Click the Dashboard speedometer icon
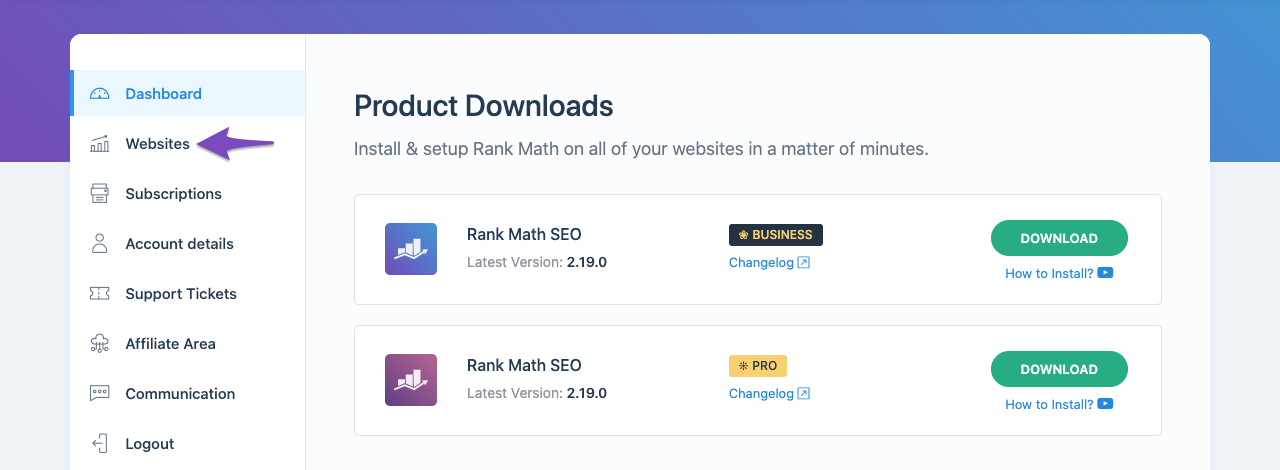Image resolution: width=1280 pixels, height=470 pixels. pos(99,94)
